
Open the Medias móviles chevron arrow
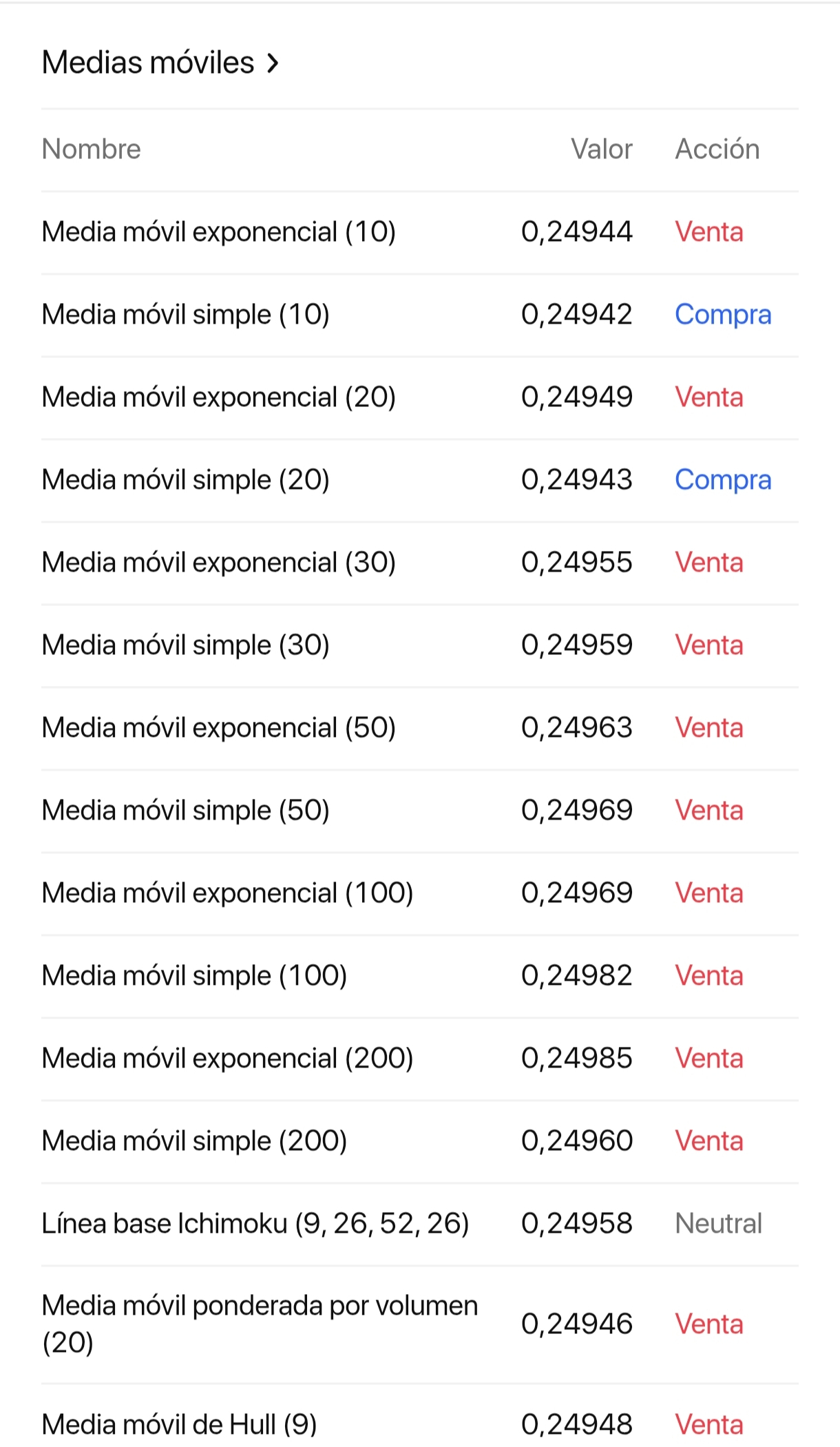273,63
